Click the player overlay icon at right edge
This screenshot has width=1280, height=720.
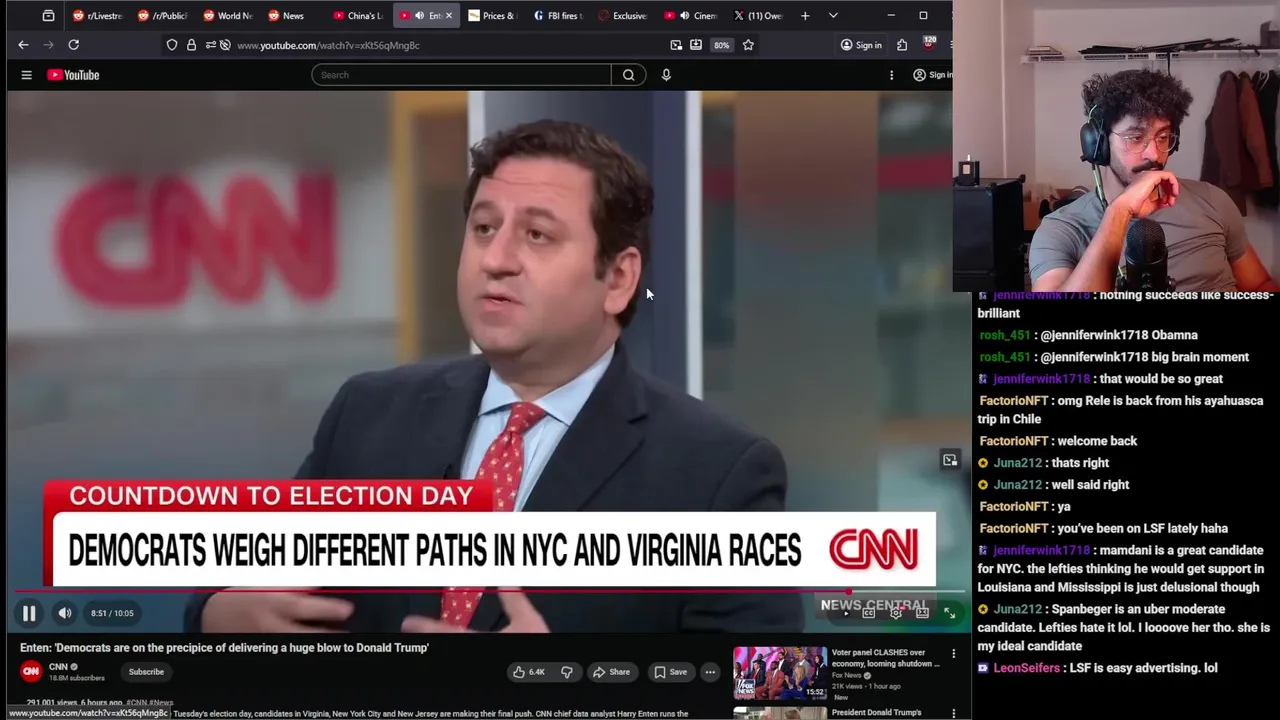click(x=950, y=460)
